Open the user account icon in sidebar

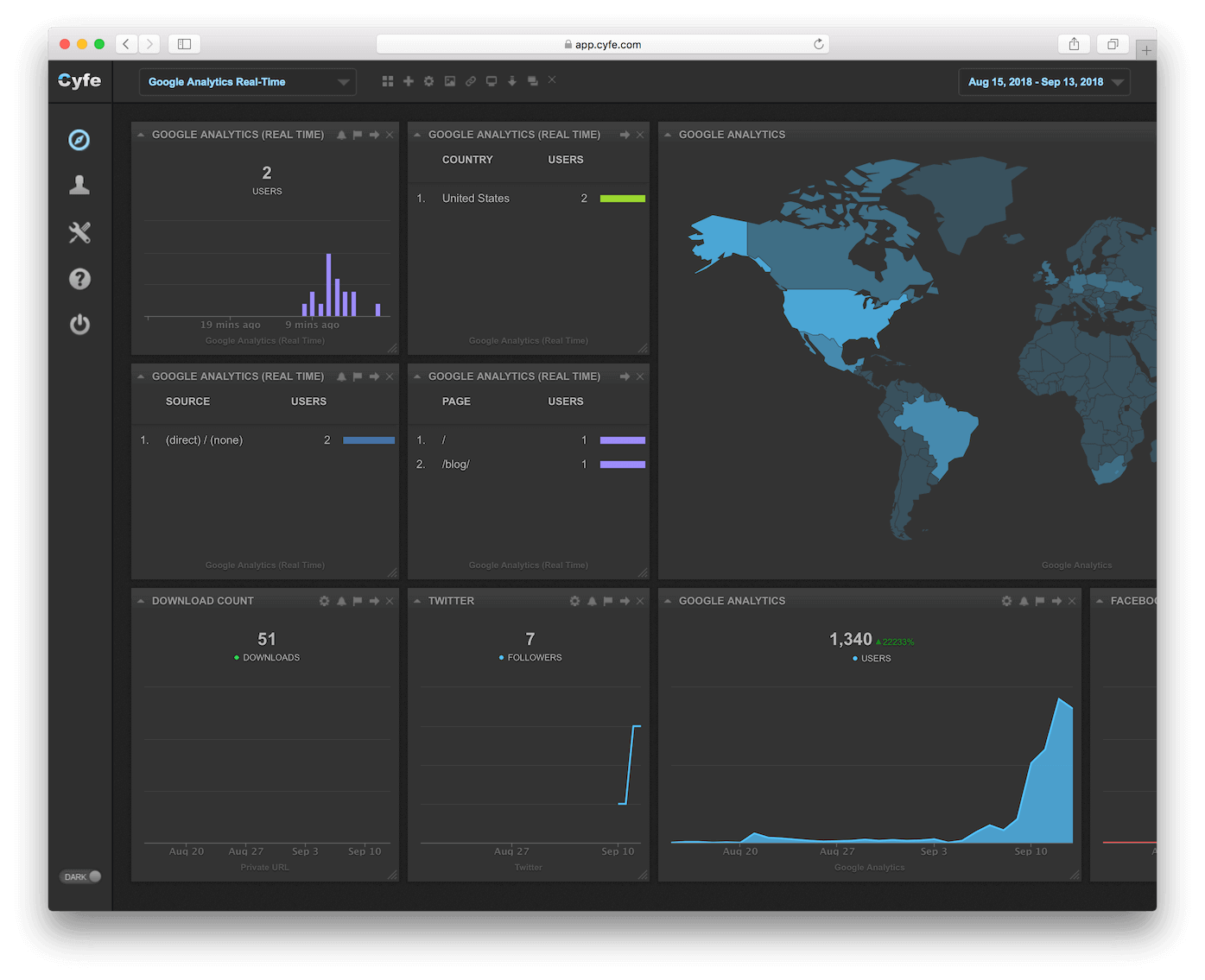click(x=79, y=185)
